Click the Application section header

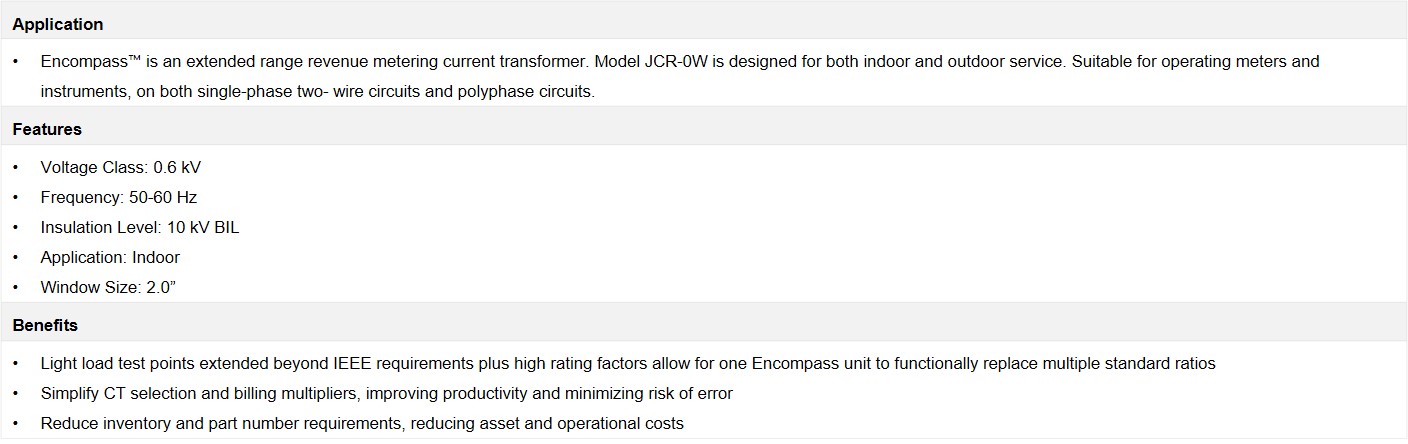click(58, 24)
